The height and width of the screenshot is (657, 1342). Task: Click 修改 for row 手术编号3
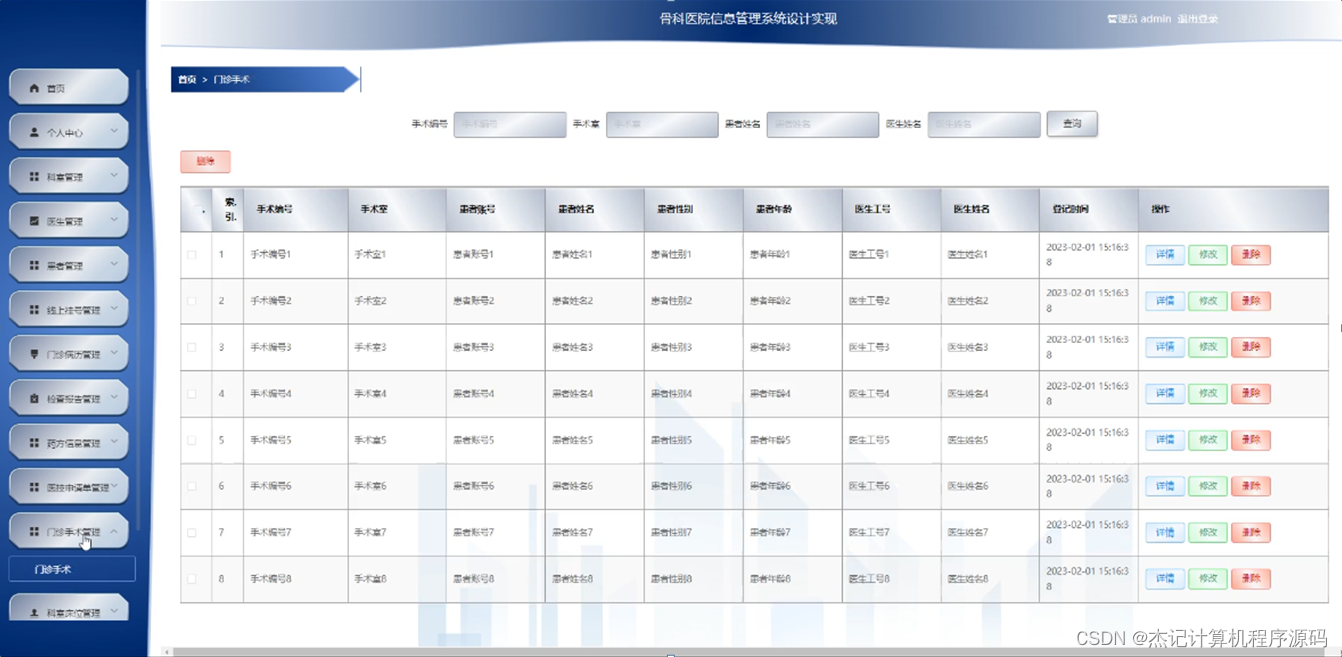pos(1207,347)
